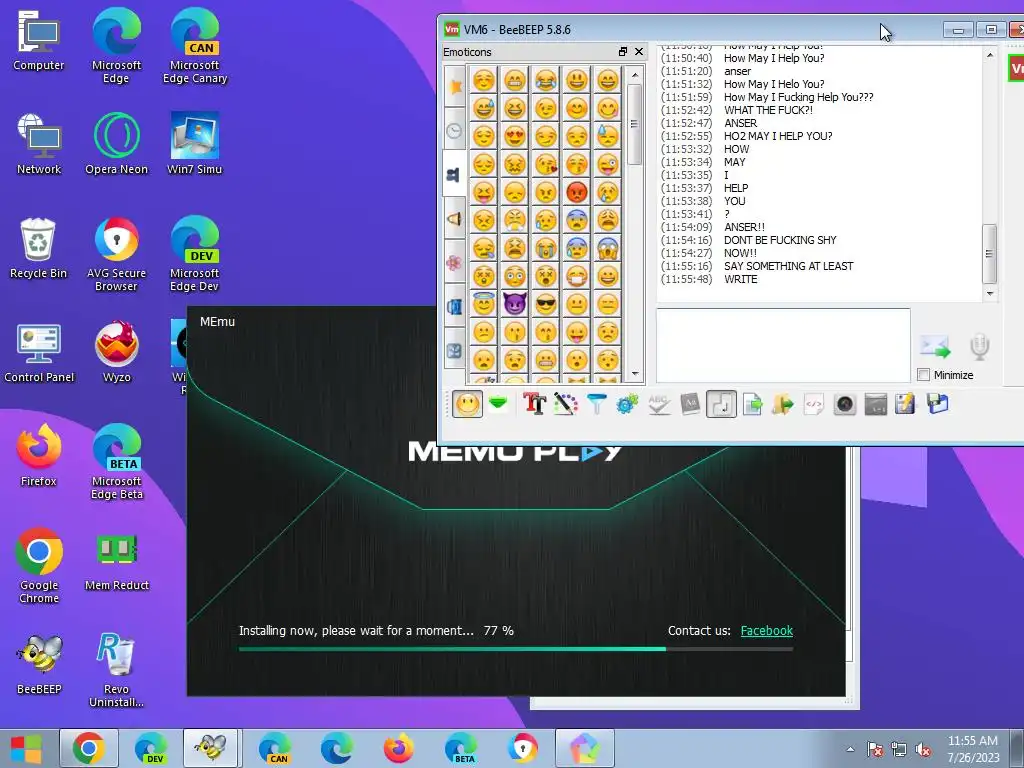Click the chat history scroll up arrow
1024x768 pixels.
pos(989,56)
